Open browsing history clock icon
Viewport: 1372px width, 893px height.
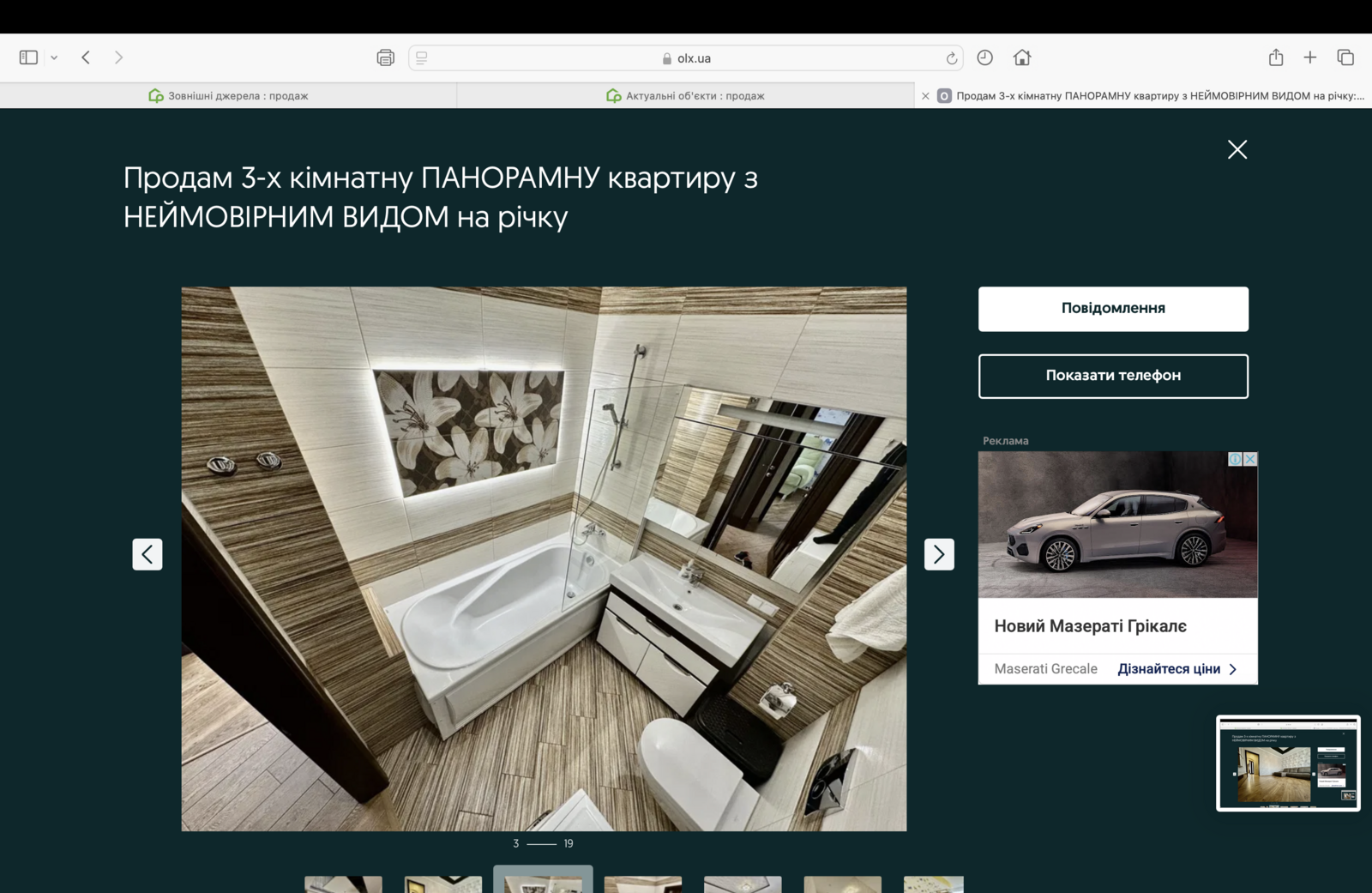(x=984, y=57)
